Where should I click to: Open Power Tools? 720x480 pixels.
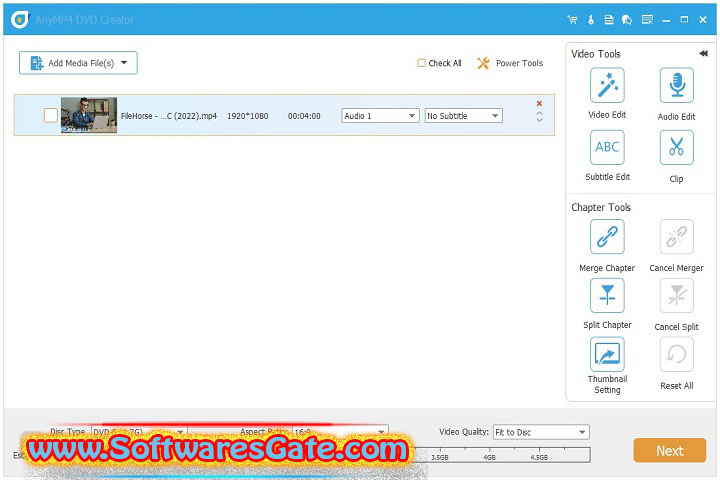510,63
